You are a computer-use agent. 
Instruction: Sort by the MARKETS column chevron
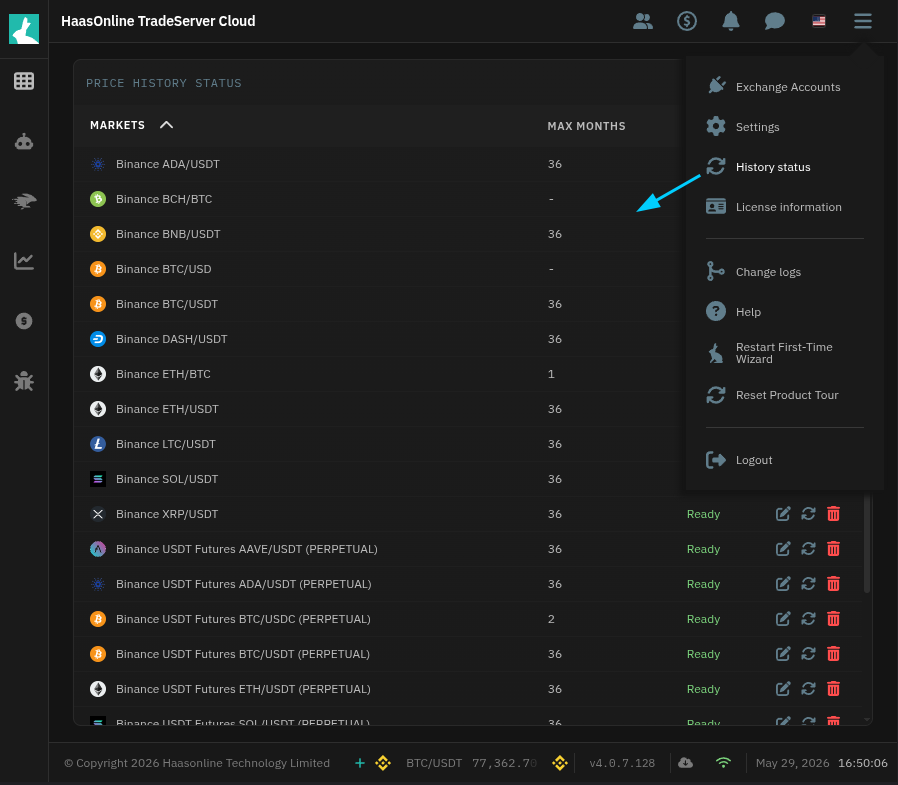point(166,125)
